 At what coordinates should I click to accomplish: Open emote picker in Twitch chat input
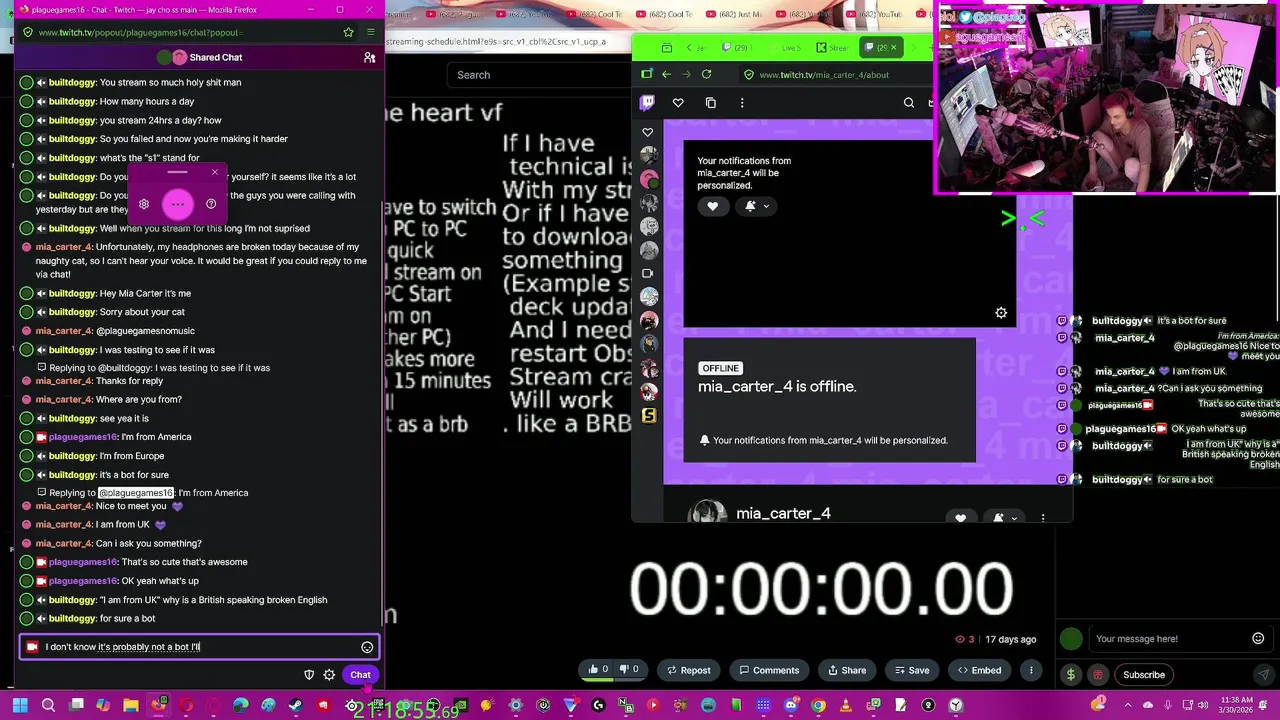point(367,647)
